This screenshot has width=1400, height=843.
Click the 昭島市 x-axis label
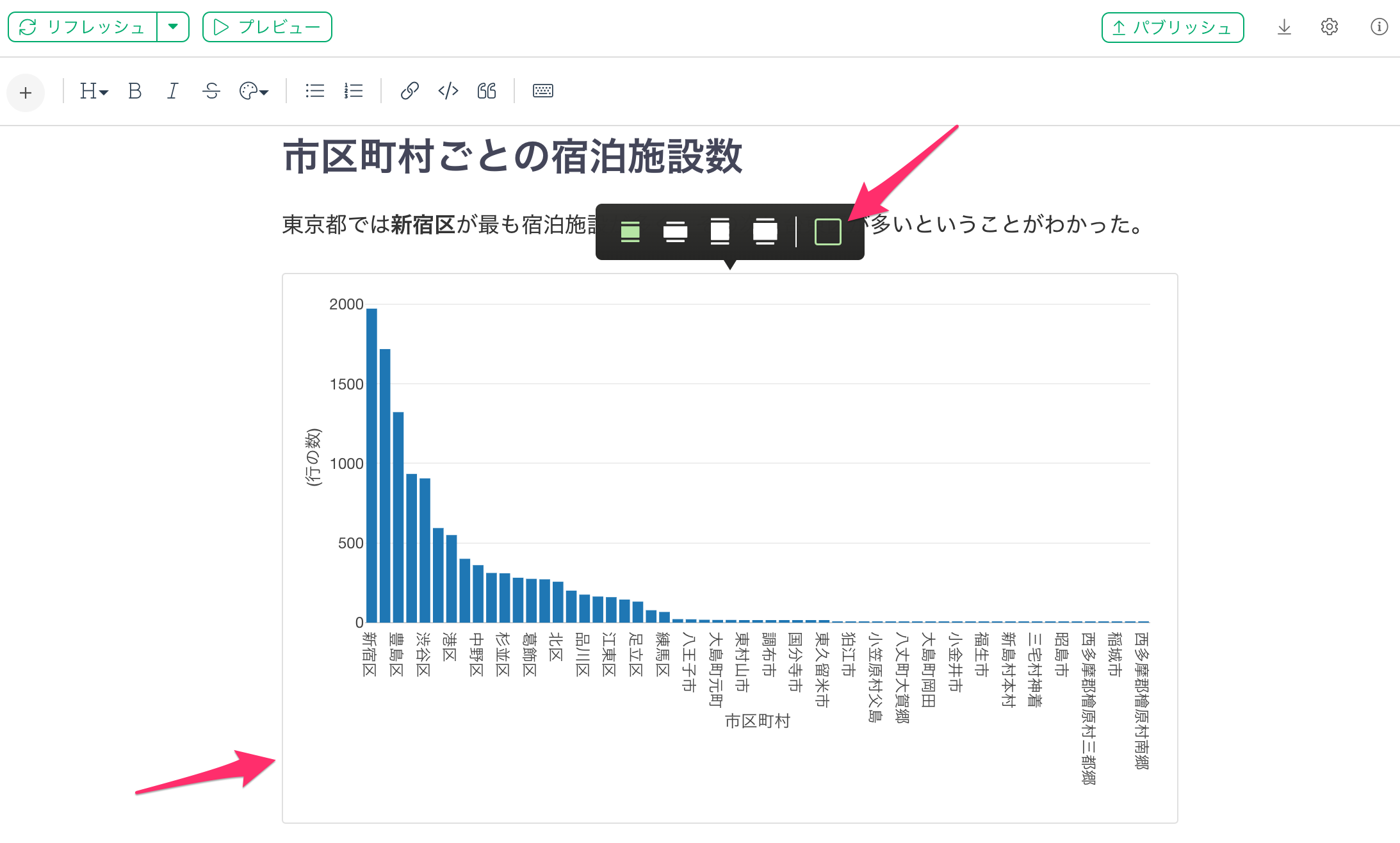click(x=1062, y=654)
